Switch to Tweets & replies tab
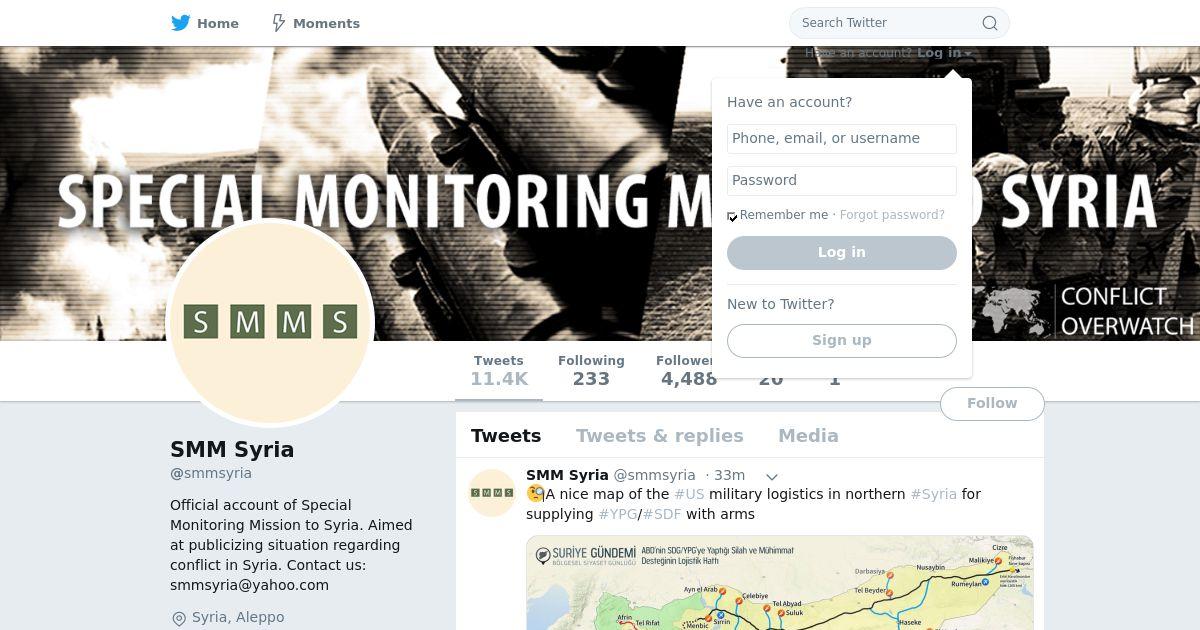This screenshot has height=630, width=1200. (659, 436)
